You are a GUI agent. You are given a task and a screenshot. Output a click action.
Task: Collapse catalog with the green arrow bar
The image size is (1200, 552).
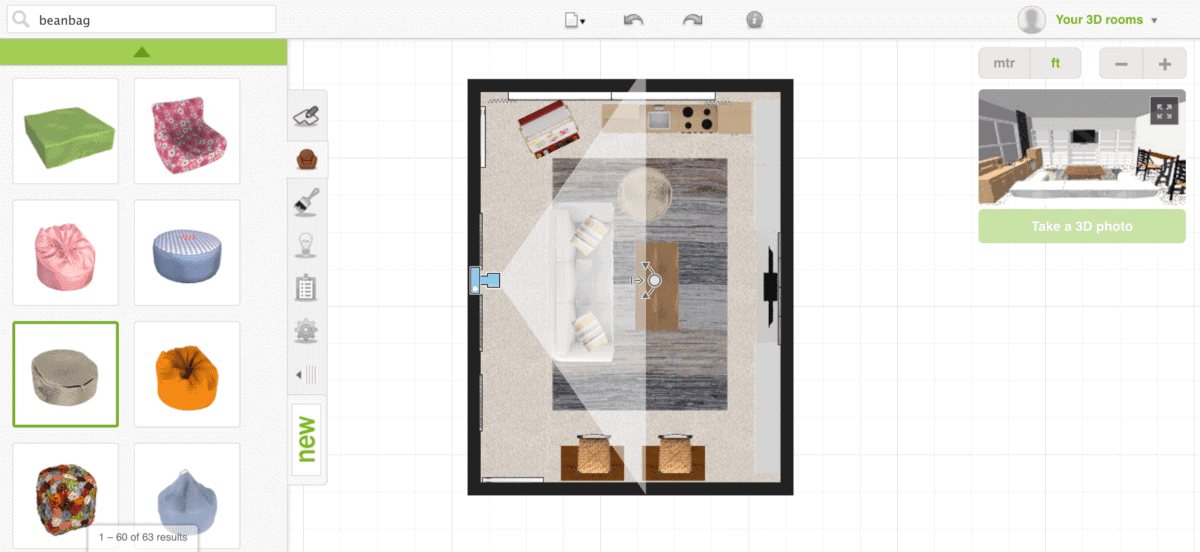tap(143, 52)
